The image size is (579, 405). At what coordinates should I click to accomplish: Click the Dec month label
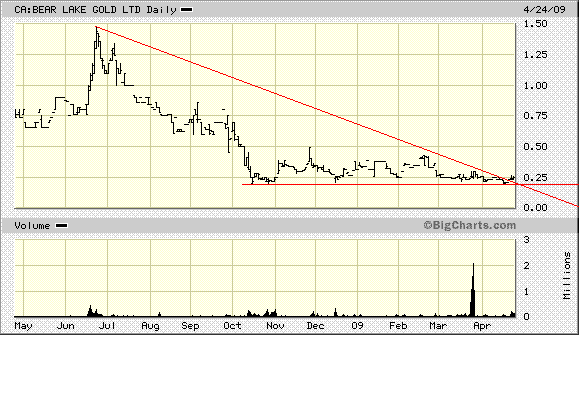click(x=316, y=326)
